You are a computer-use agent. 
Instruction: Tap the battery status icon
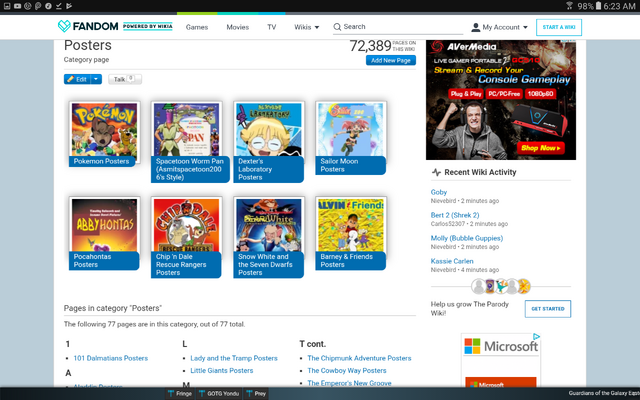click(598, 6)
